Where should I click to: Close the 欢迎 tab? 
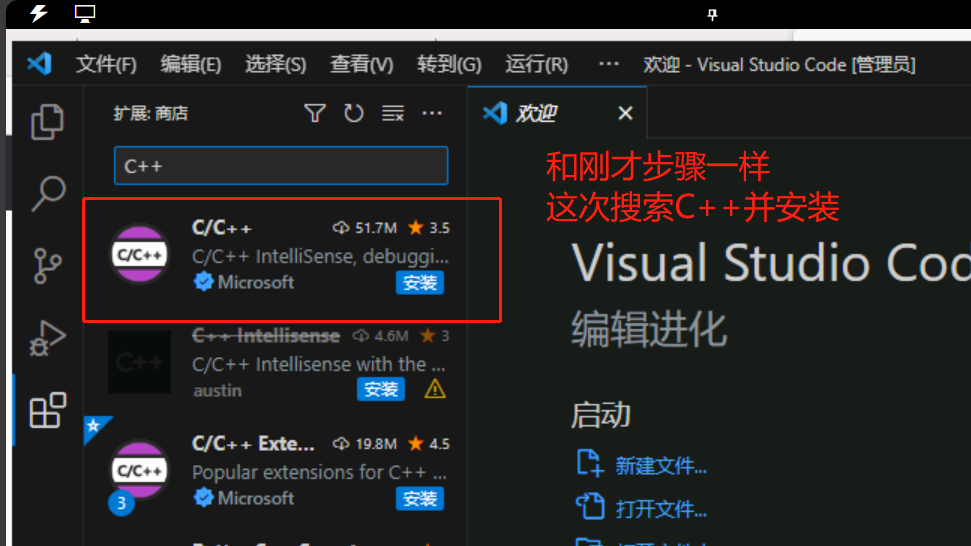pyautogui.click(x=625, y=113)
